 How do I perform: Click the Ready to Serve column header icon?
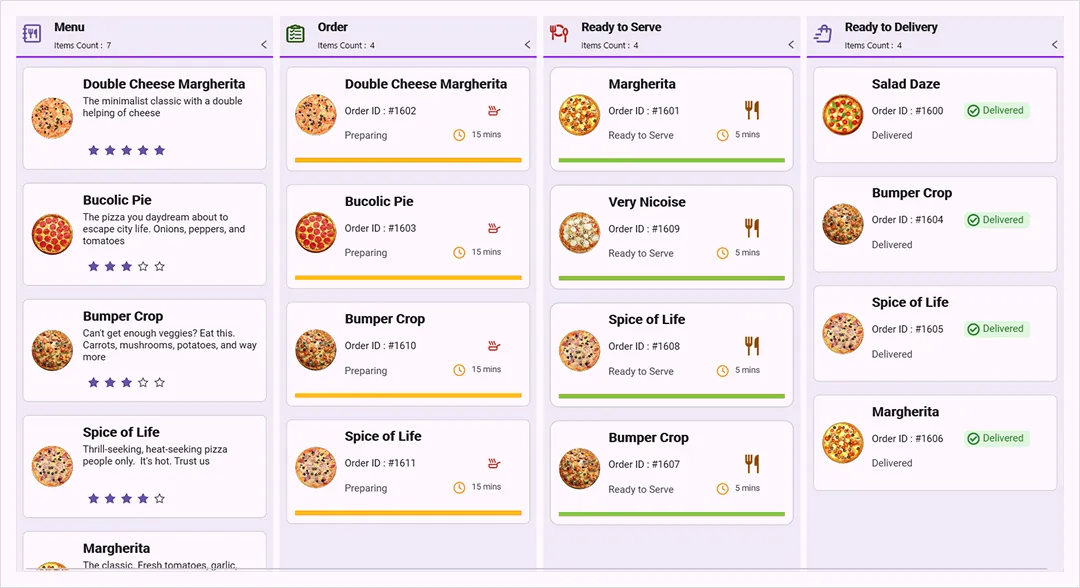[x=559, y=33]
